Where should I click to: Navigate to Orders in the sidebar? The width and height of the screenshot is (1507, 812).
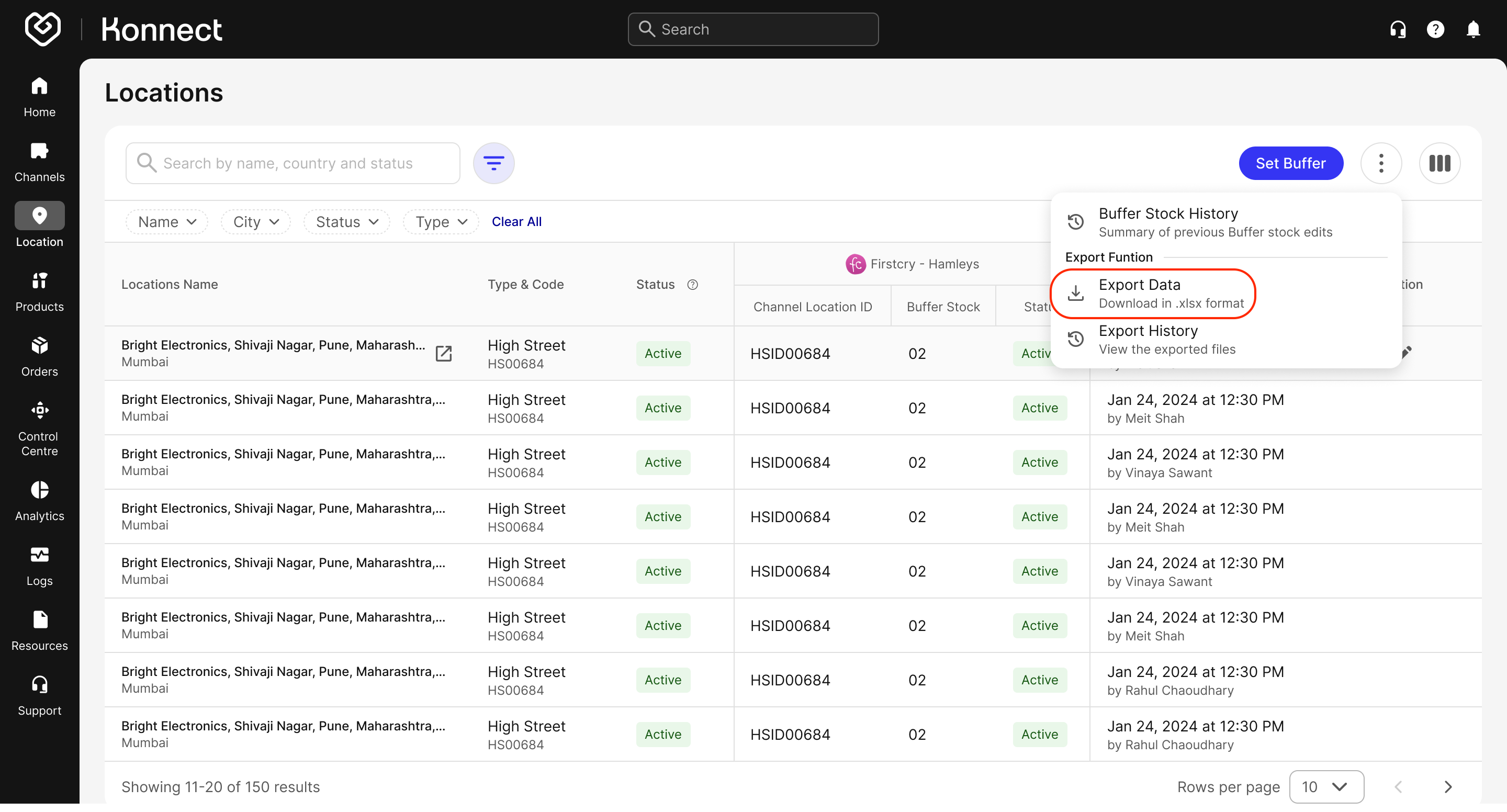(x=39, y=357)
